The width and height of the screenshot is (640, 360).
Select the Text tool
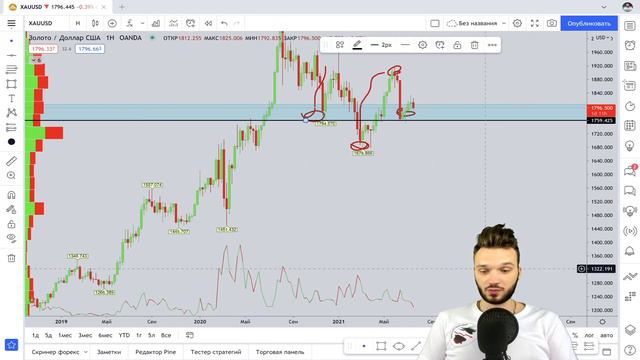click(11, 98)
